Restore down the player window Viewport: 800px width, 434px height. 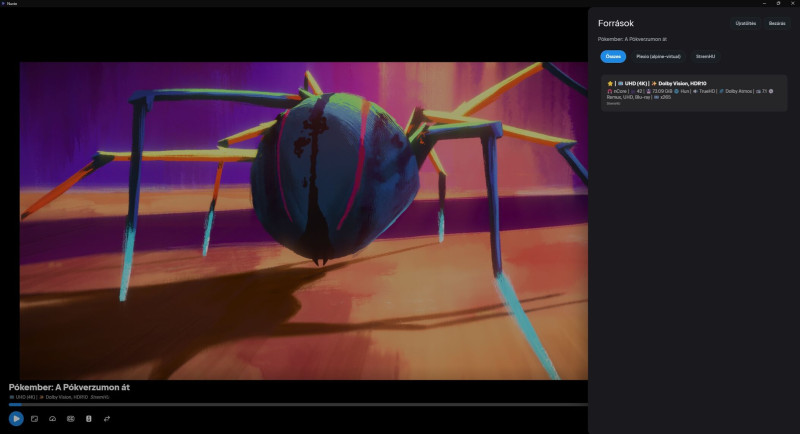[778, 3]
